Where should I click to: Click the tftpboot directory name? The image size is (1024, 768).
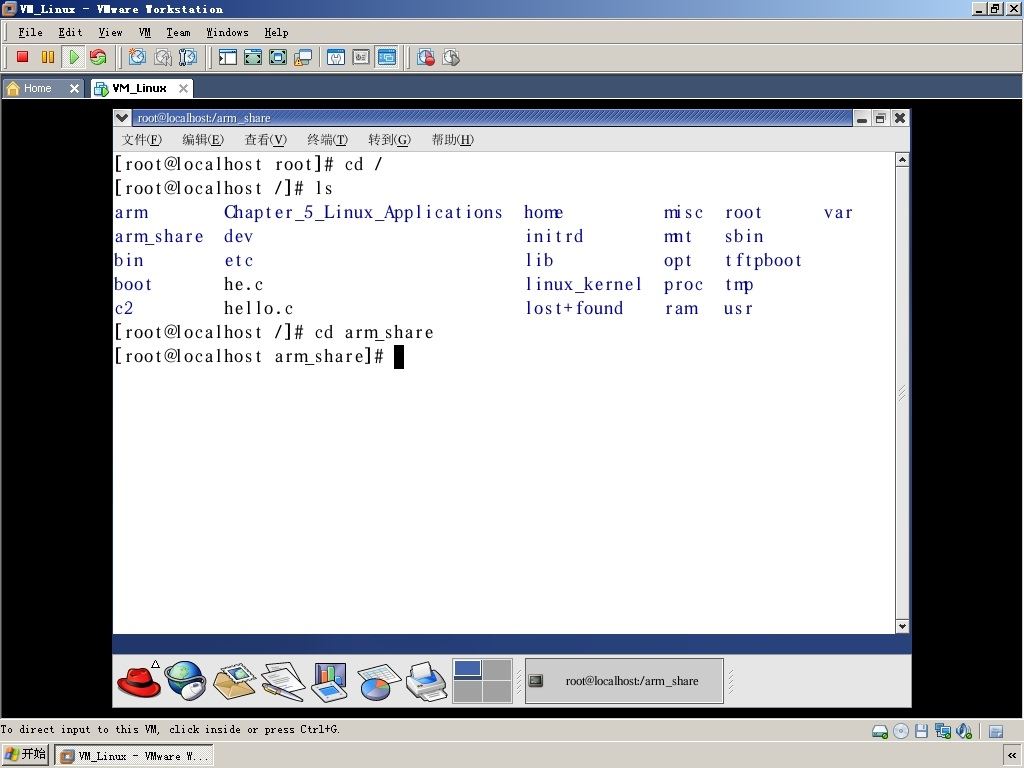(763, 261)
